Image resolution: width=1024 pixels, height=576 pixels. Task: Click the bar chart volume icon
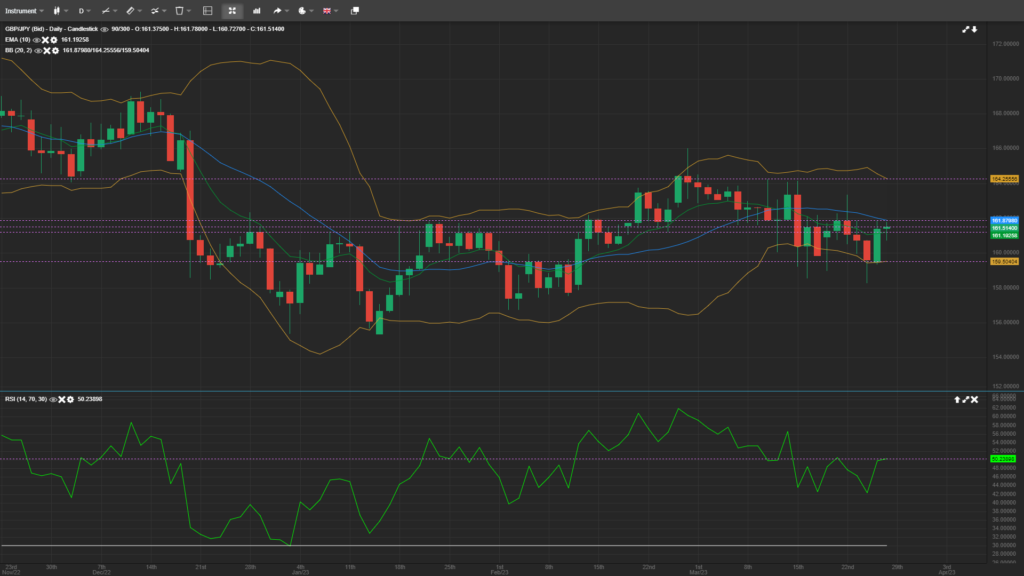(257, 11)
